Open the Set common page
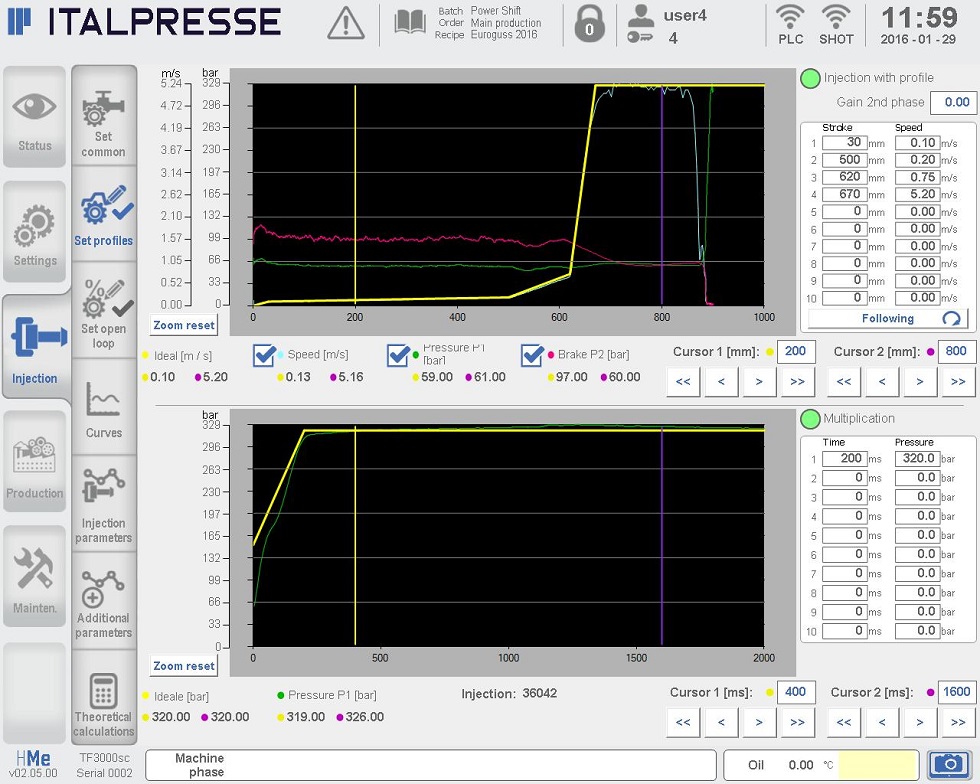Image resolution: width=980 pixels, height=784 pixels. pos(104,116)
